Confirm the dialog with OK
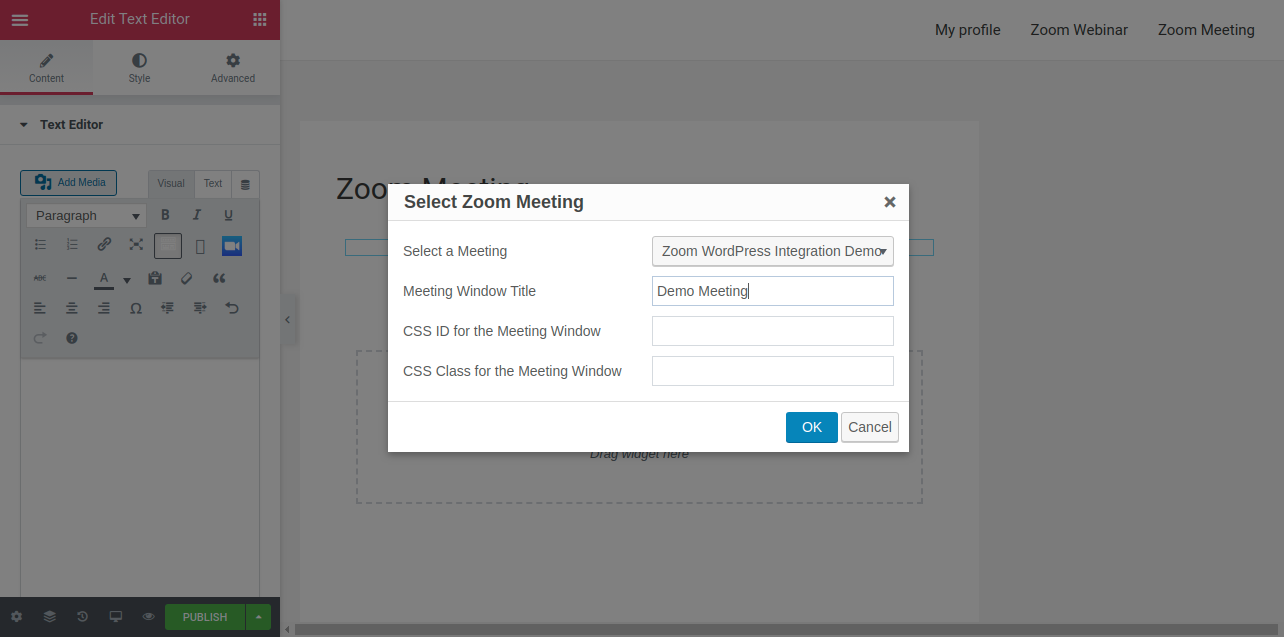 pos(812,427)
